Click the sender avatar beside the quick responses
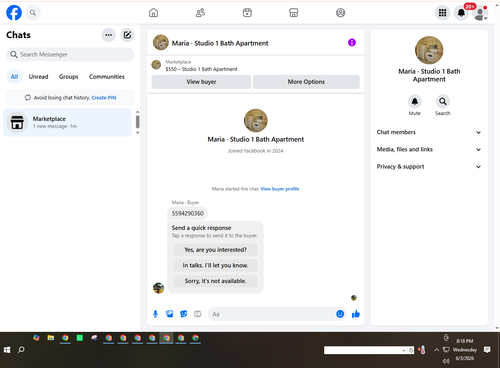This screenshot has width=500, height=368. (158, 288)
